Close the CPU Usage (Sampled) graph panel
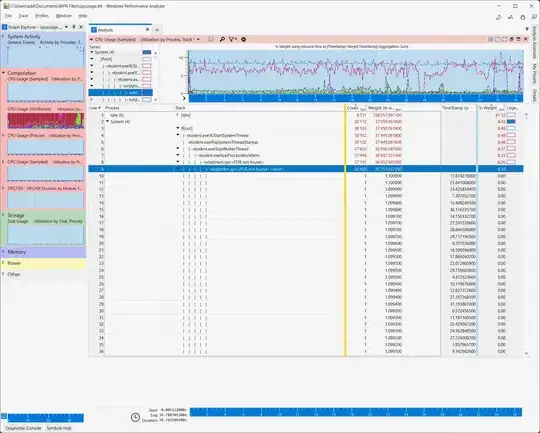 [x=526, y=39]
